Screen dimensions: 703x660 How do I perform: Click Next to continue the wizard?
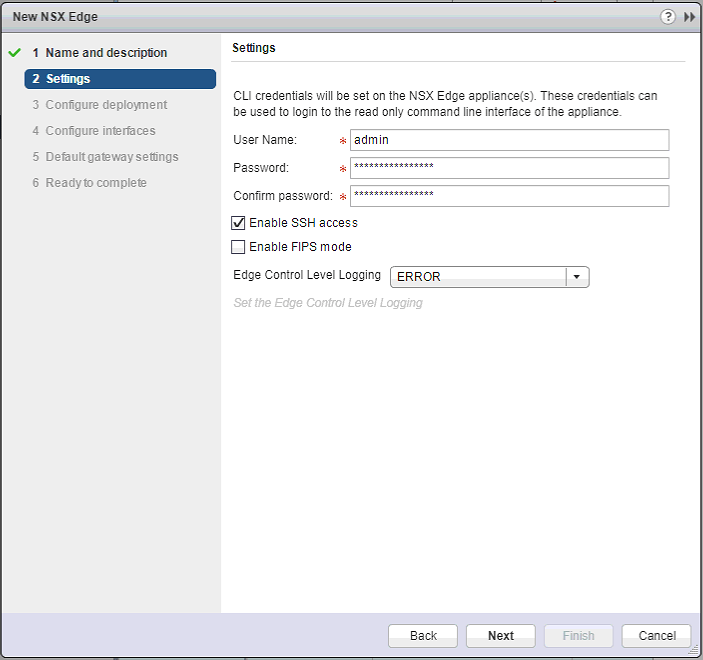point(501,636)
